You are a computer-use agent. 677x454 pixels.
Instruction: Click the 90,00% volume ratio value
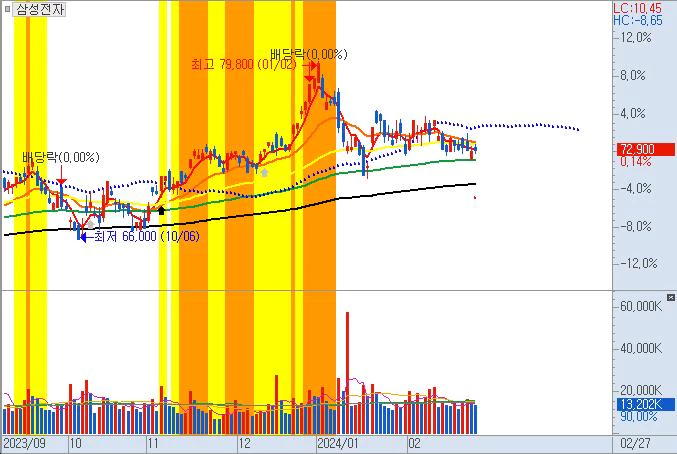pyautogui.click(x=639, y=417)
